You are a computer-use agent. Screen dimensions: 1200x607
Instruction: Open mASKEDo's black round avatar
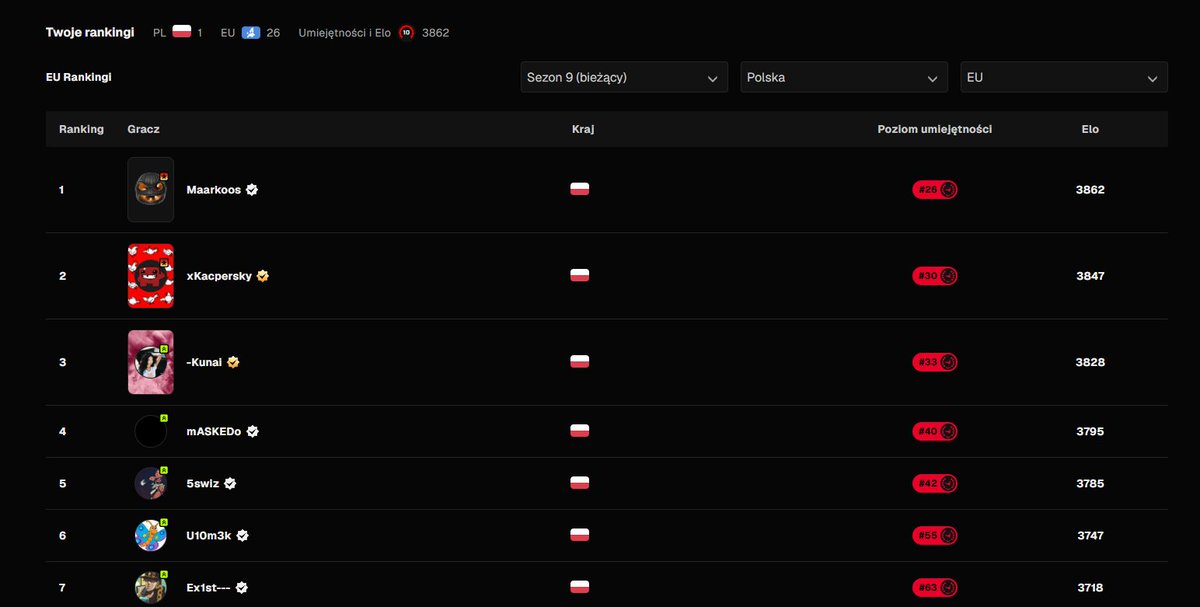[151, 432]
